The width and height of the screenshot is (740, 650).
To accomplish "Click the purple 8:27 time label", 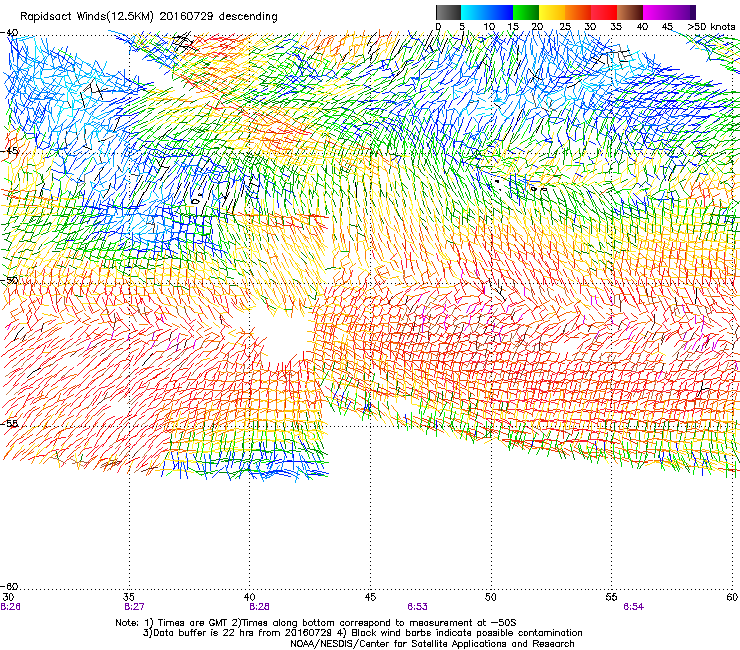I will tap(134, 607).
